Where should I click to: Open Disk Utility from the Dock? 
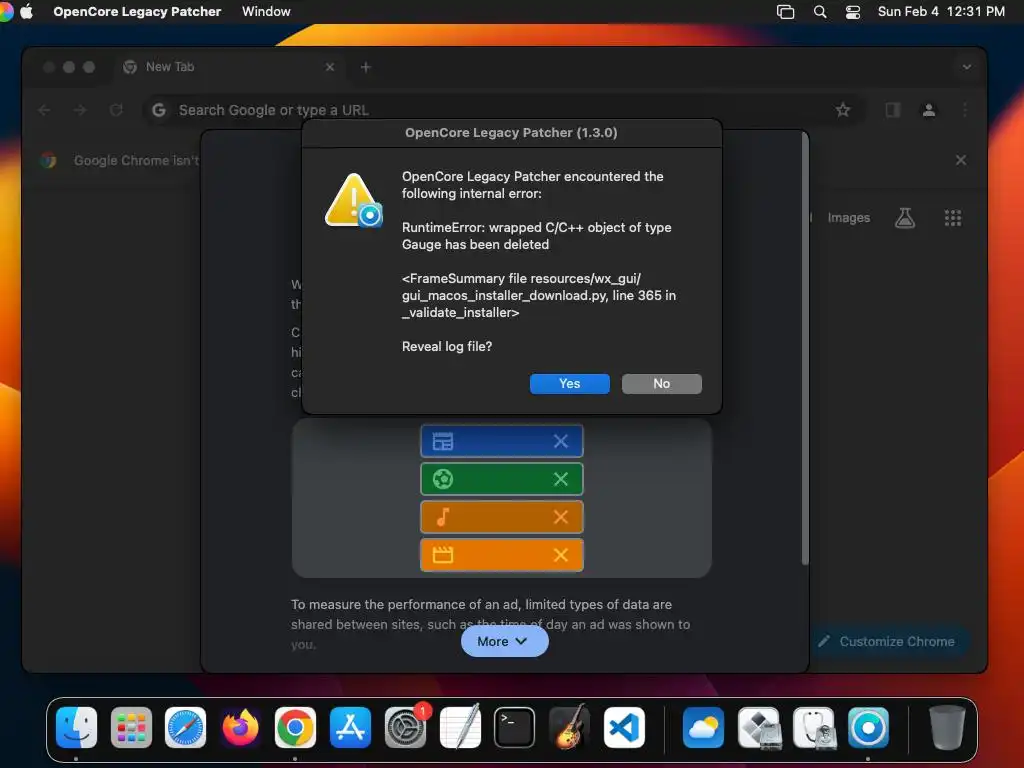click(813, 727)
